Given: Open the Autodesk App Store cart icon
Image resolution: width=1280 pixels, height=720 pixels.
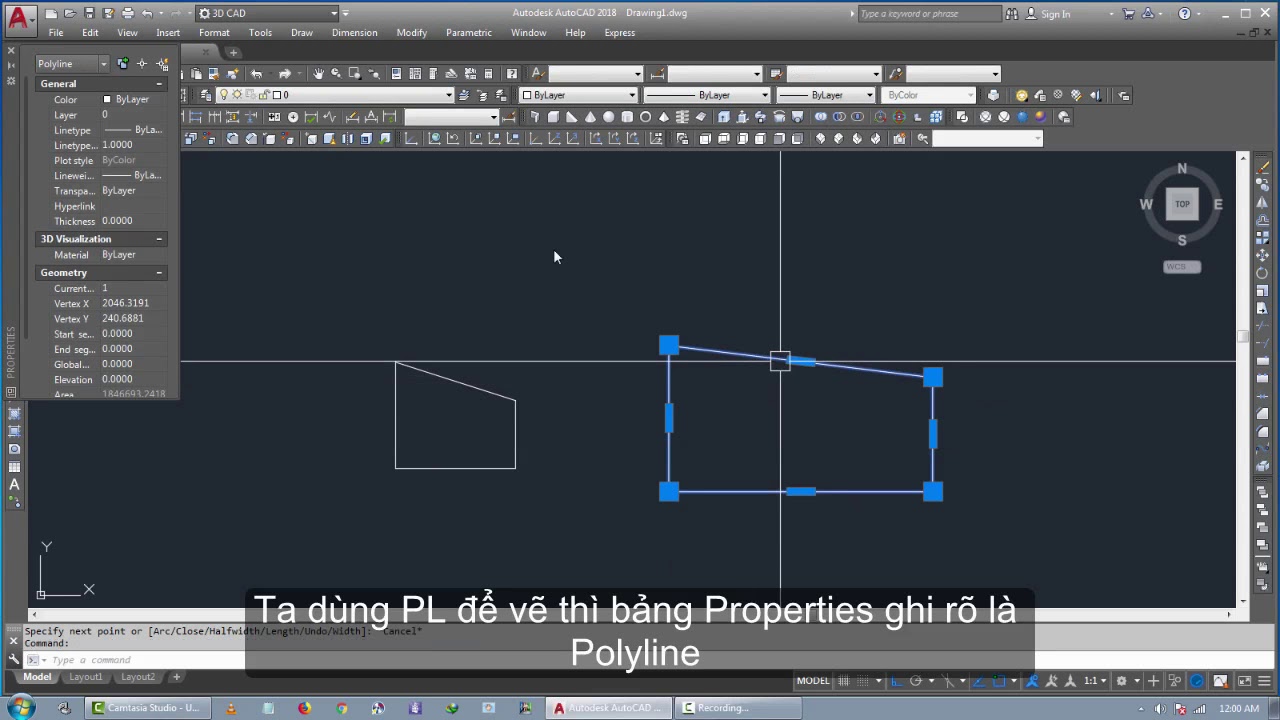Looking at the screenshot, I should point(1128,13).
